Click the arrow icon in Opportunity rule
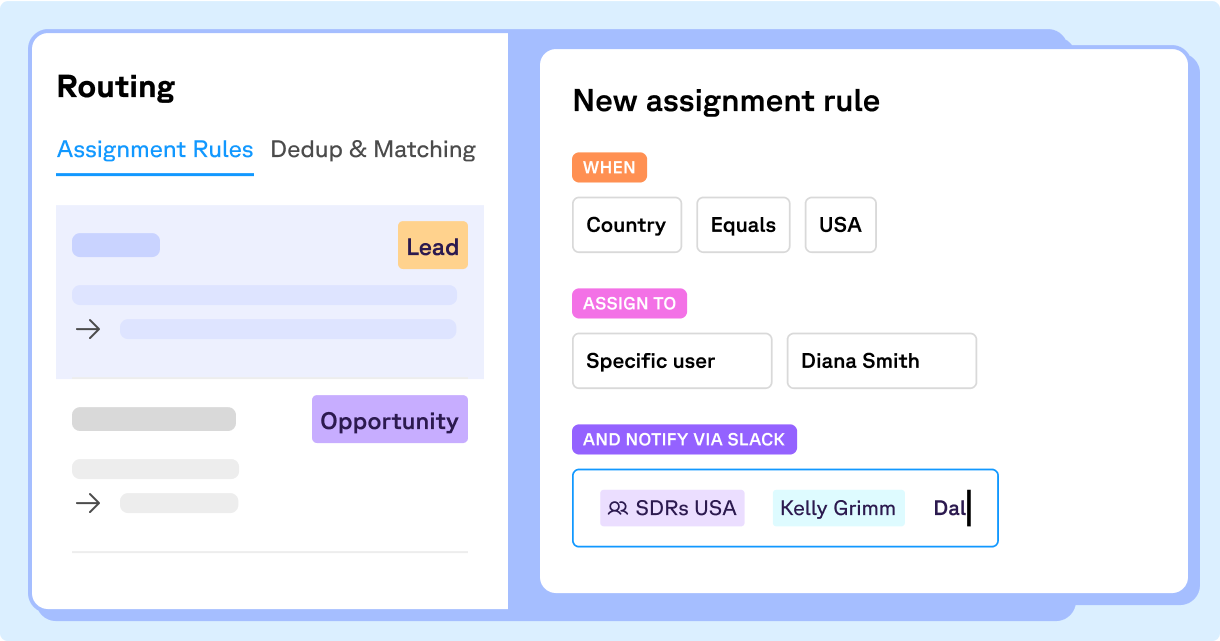 [89, 503]
